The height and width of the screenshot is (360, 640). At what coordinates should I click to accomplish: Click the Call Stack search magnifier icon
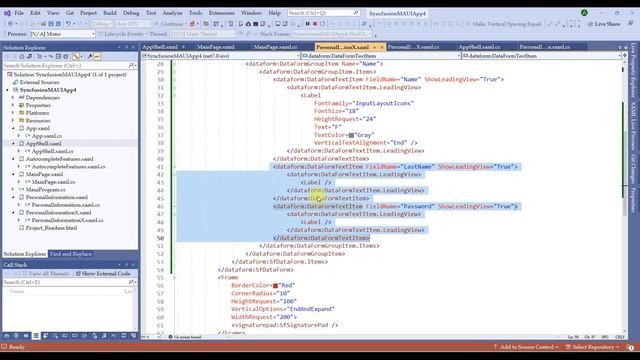[x=131, y=282]
